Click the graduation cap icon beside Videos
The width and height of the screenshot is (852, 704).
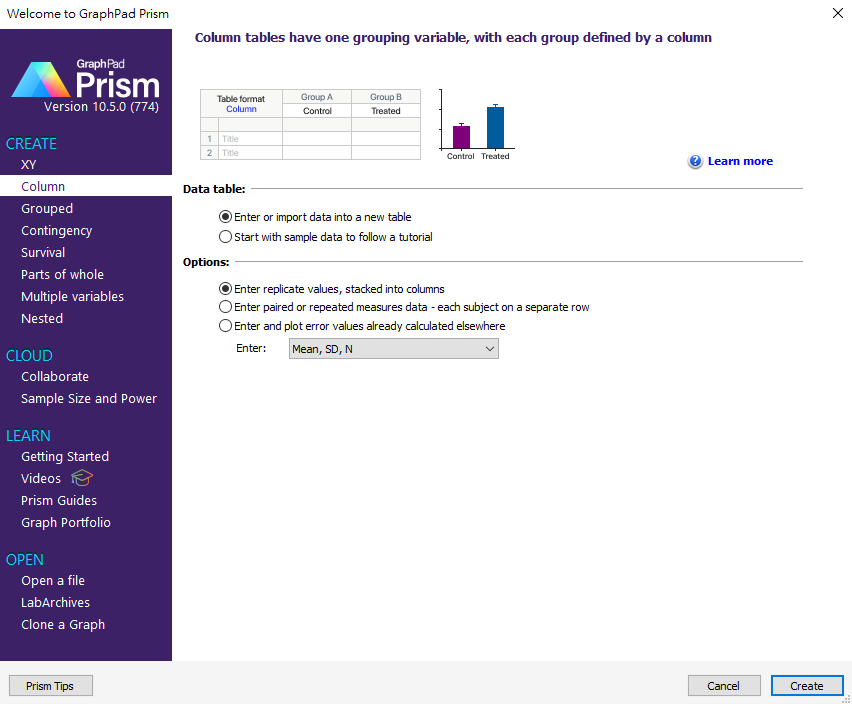point(82,478)
